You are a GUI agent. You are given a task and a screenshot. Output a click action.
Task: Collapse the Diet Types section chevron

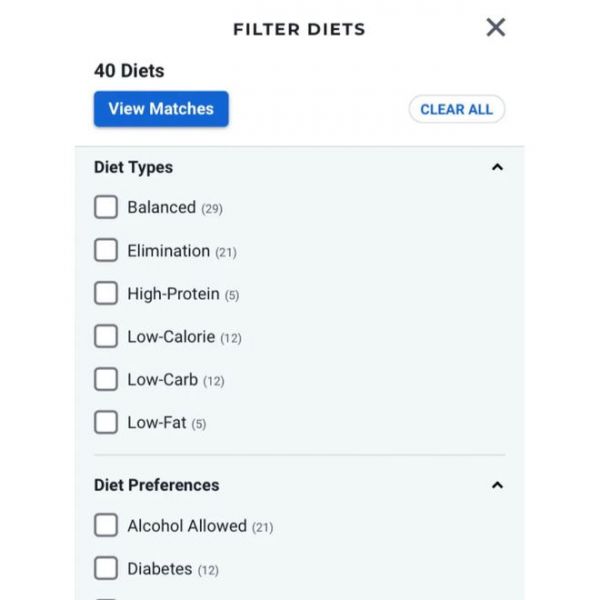pyautogui.click(x=497, y=167)
